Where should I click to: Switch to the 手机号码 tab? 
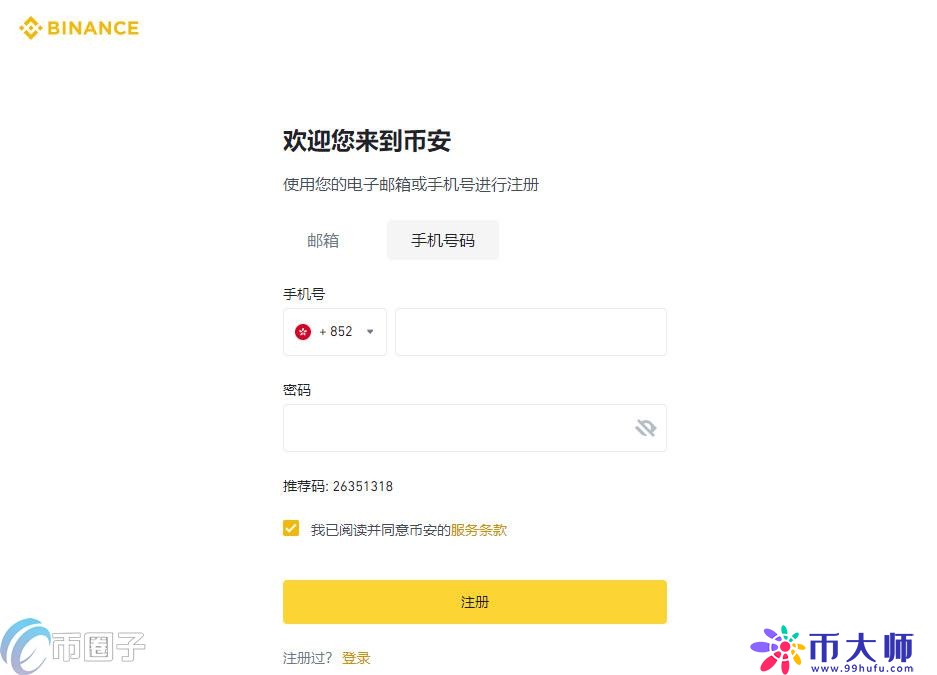click(x=442, y=240)
